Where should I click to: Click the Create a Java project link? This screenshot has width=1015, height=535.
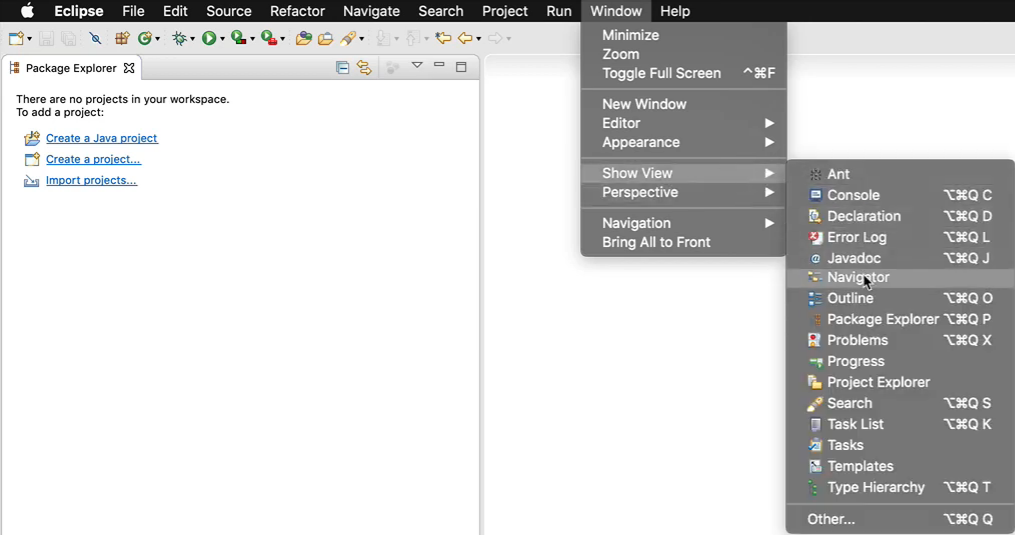[102, 138]
